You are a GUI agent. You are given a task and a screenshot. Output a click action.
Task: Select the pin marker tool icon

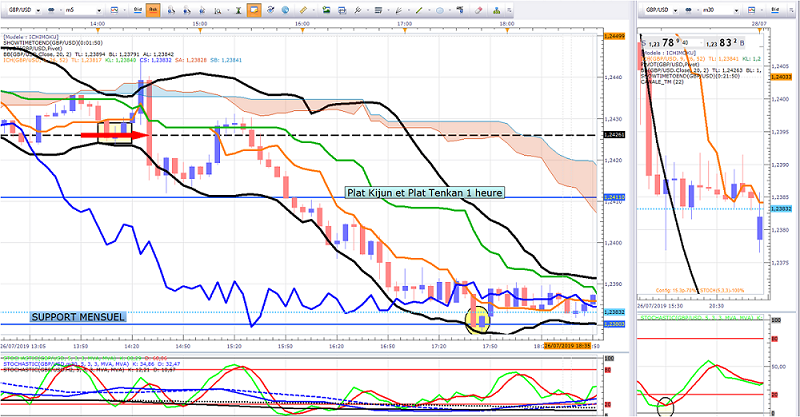click(x=358, y=10)
